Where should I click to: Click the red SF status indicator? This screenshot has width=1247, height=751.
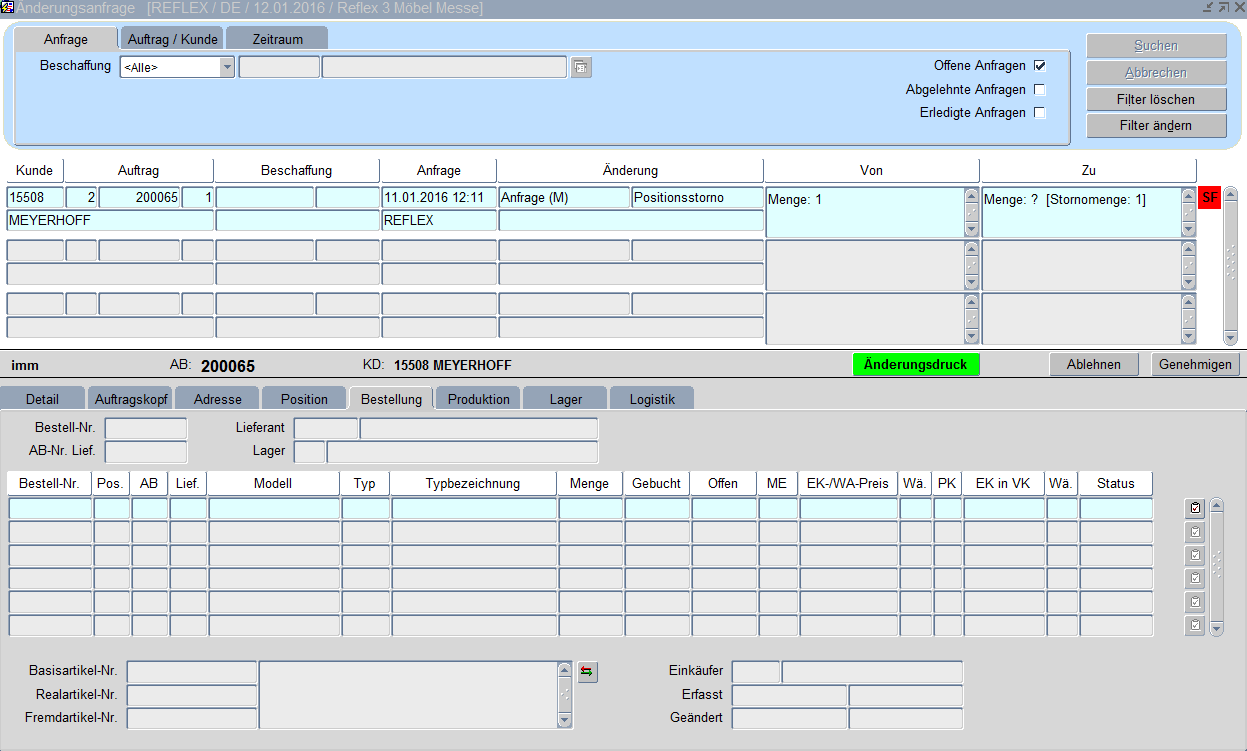[1209, 198]
